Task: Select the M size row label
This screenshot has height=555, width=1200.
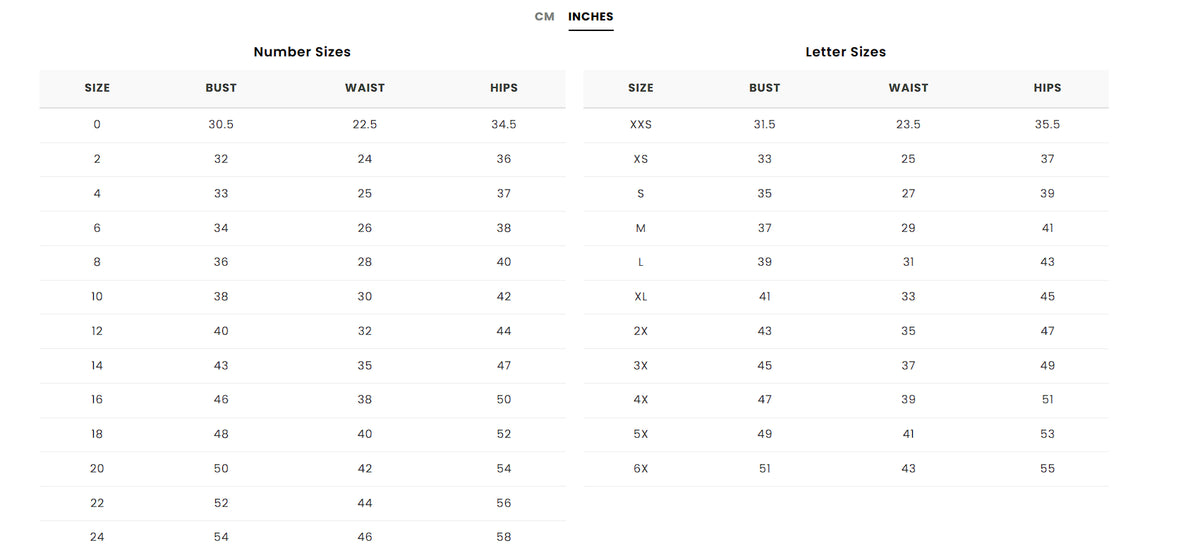Action: coord(641,228)
